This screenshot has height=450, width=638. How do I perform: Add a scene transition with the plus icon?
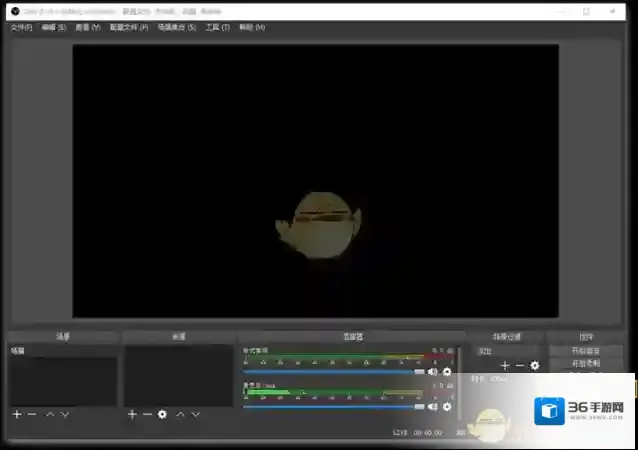pos(505,366)
